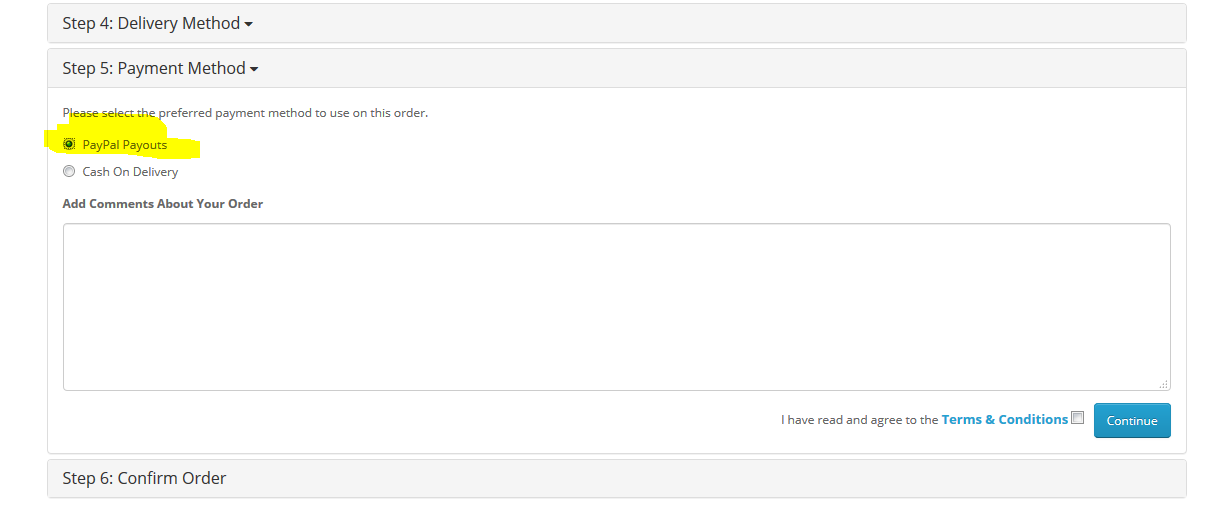Click the PayPal Payouts label text

pos(125,145)
